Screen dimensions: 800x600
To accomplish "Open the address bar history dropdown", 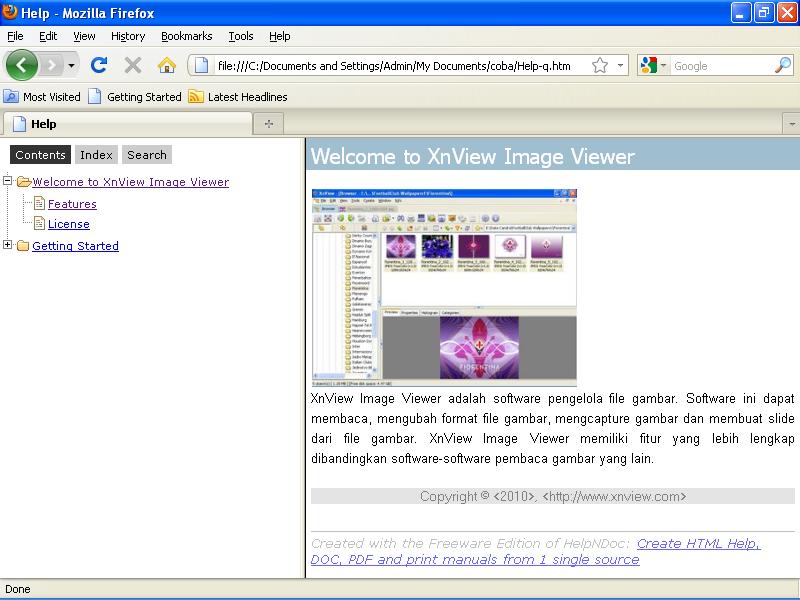I will coord(620,65).
